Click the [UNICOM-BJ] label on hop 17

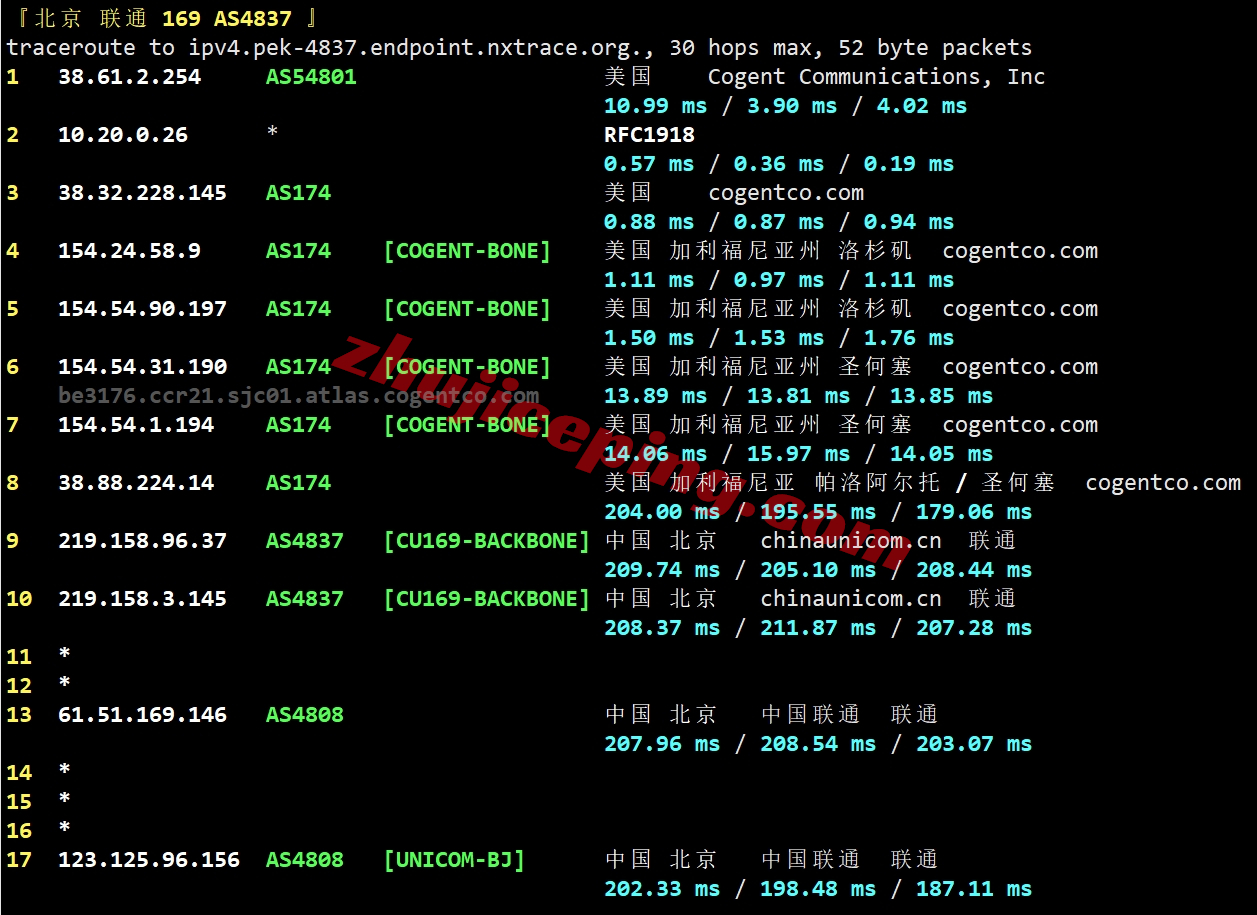(454, 860)
